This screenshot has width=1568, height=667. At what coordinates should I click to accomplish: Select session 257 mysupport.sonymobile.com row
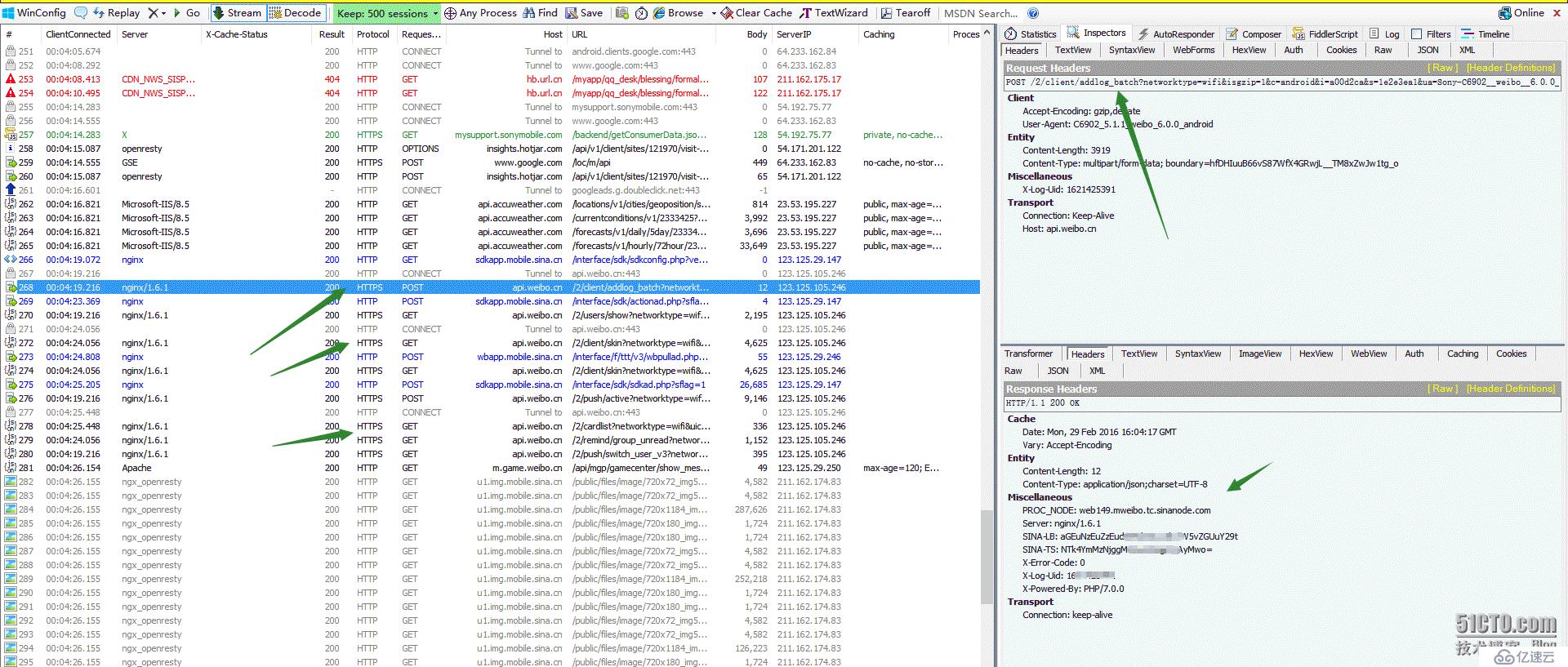[492, 135]
